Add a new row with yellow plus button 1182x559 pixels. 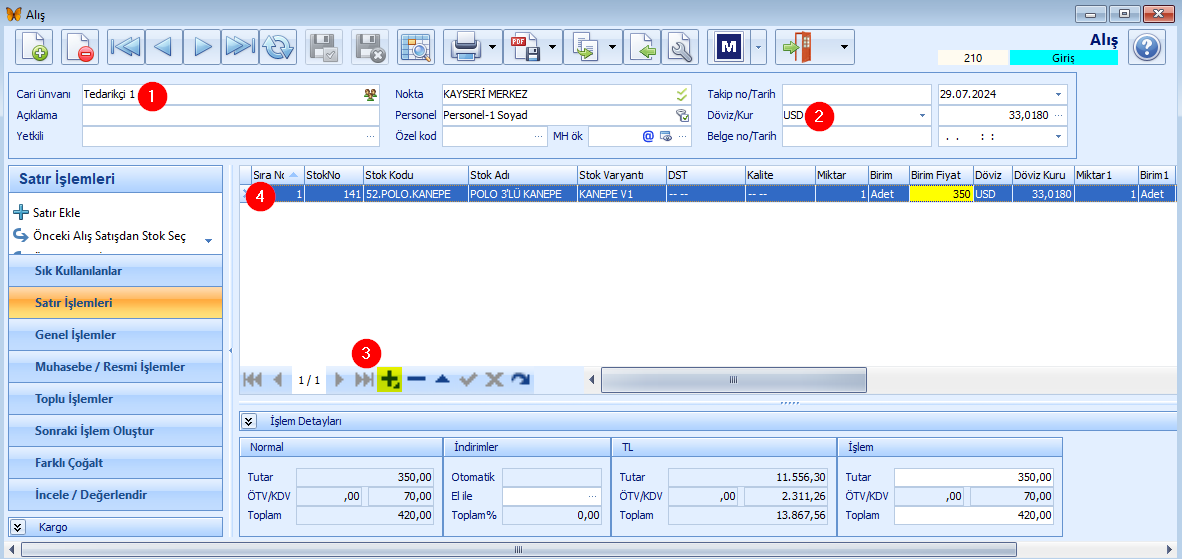click(x=390, y=380)
